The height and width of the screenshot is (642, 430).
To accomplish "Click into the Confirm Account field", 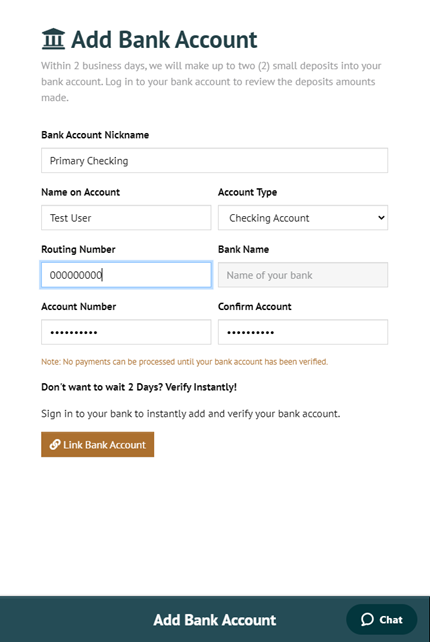I will [x=303, y=332].
